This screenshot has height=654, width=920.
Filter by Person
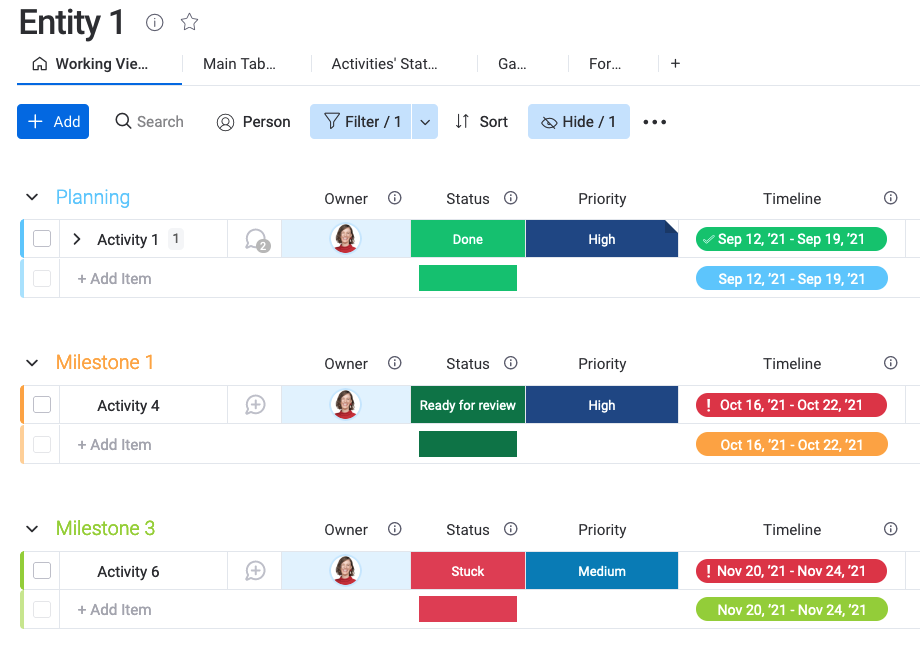click(253, 121)
